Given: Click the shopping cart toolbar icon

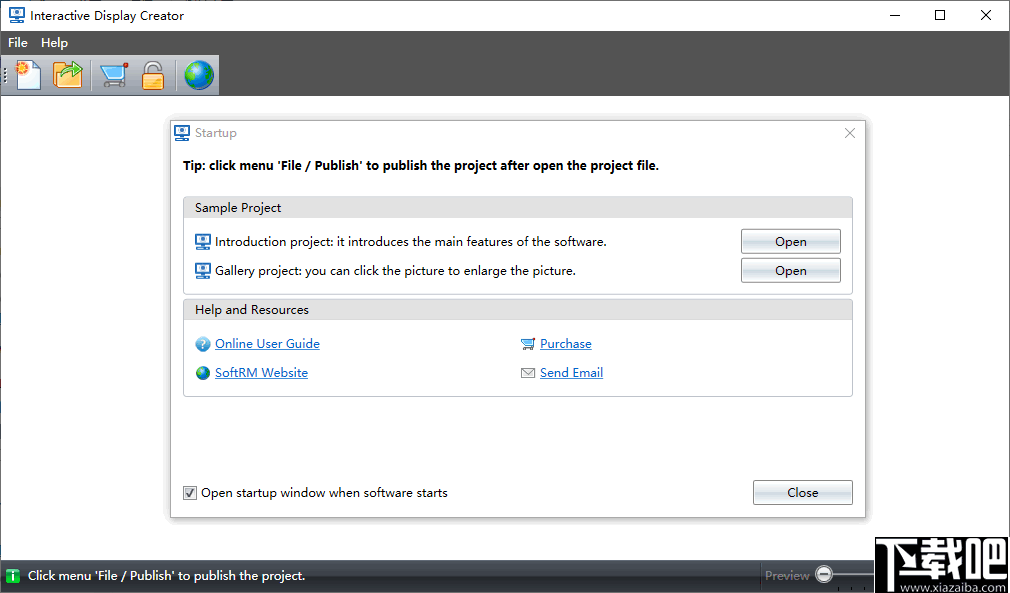Looking at the screenshot, I should pos(114,75).
